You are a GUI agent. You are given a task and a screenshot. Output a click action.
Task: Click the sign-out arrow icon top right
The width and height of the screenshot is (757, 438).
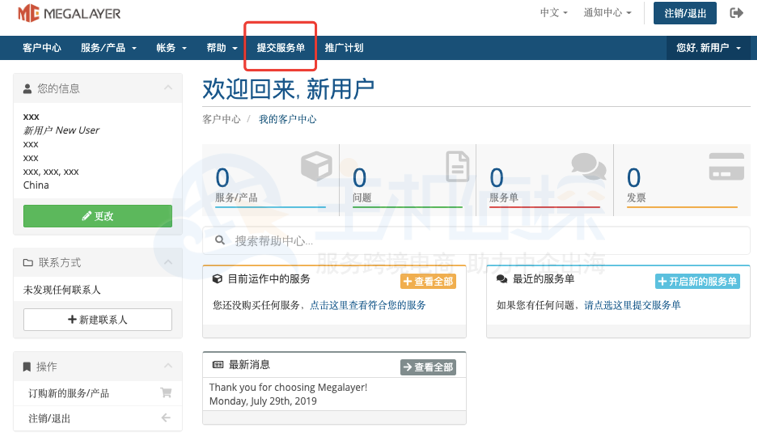(737, 13)
